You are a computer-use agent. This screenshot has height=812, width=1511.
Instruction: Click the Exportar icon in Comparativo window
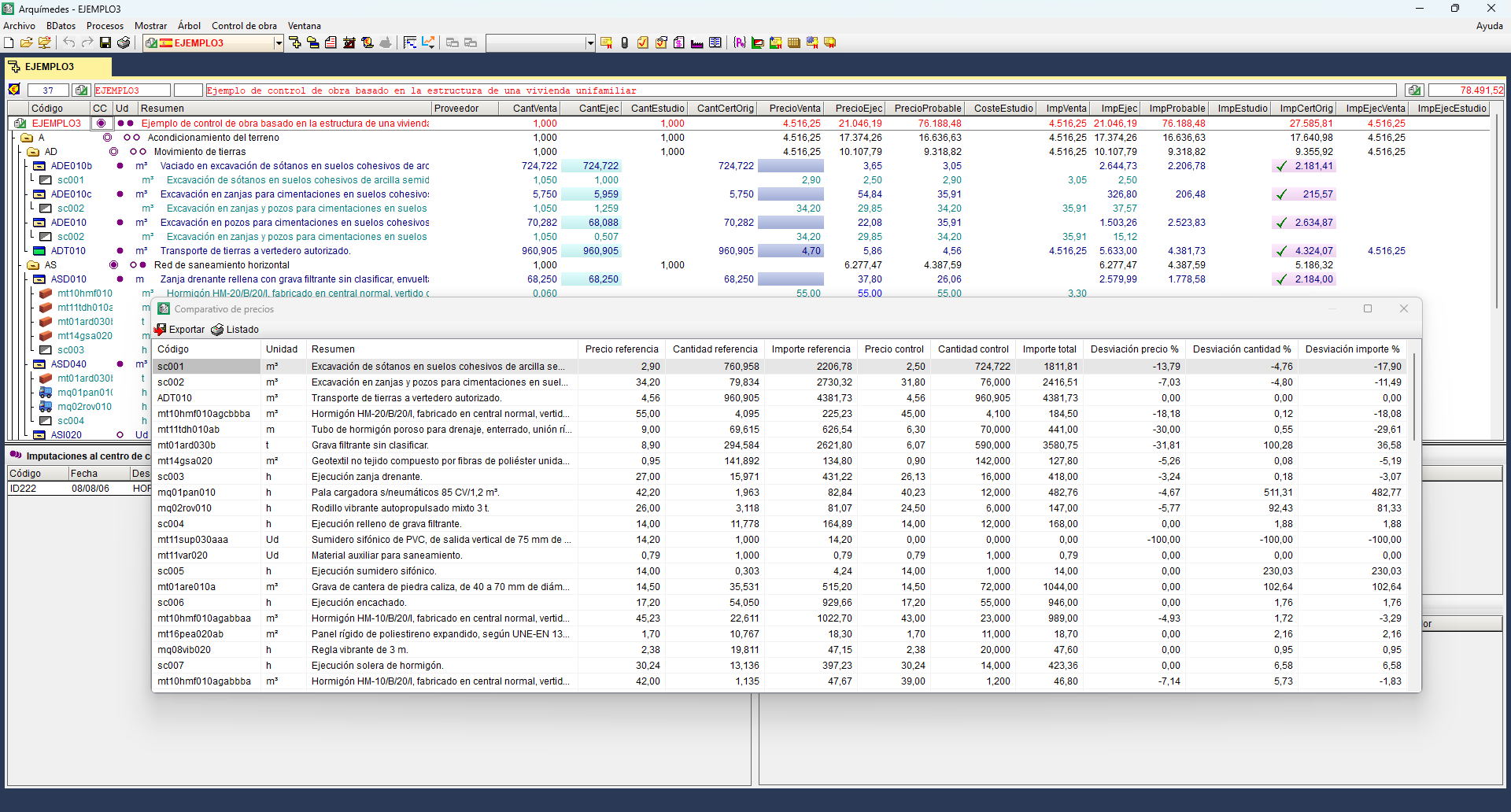pos(161,330)
